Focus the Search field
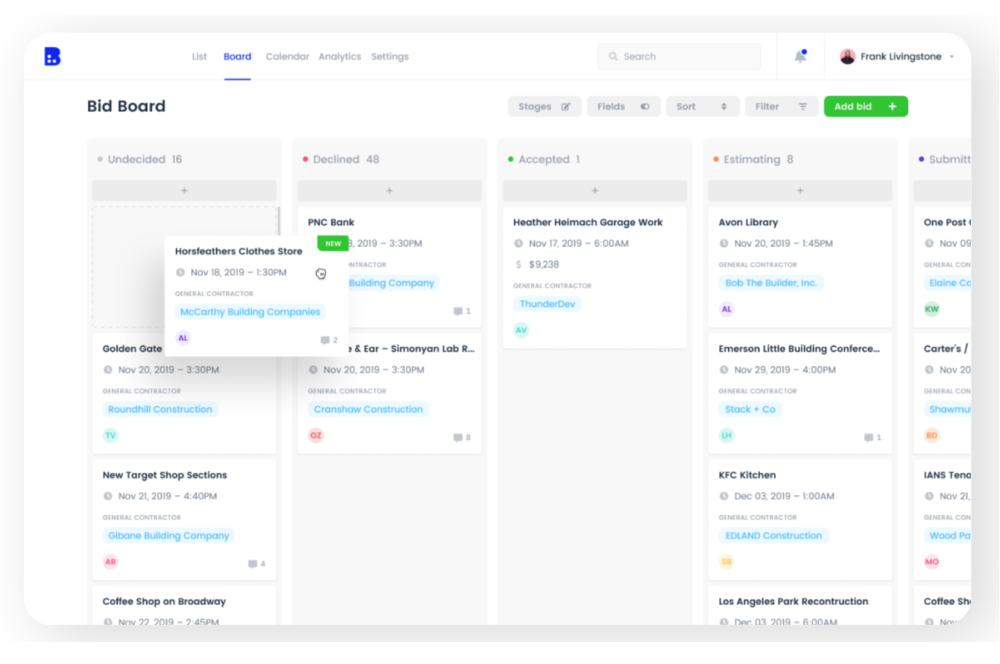This screenshot has height=664, width=1000. coord(679,56)
